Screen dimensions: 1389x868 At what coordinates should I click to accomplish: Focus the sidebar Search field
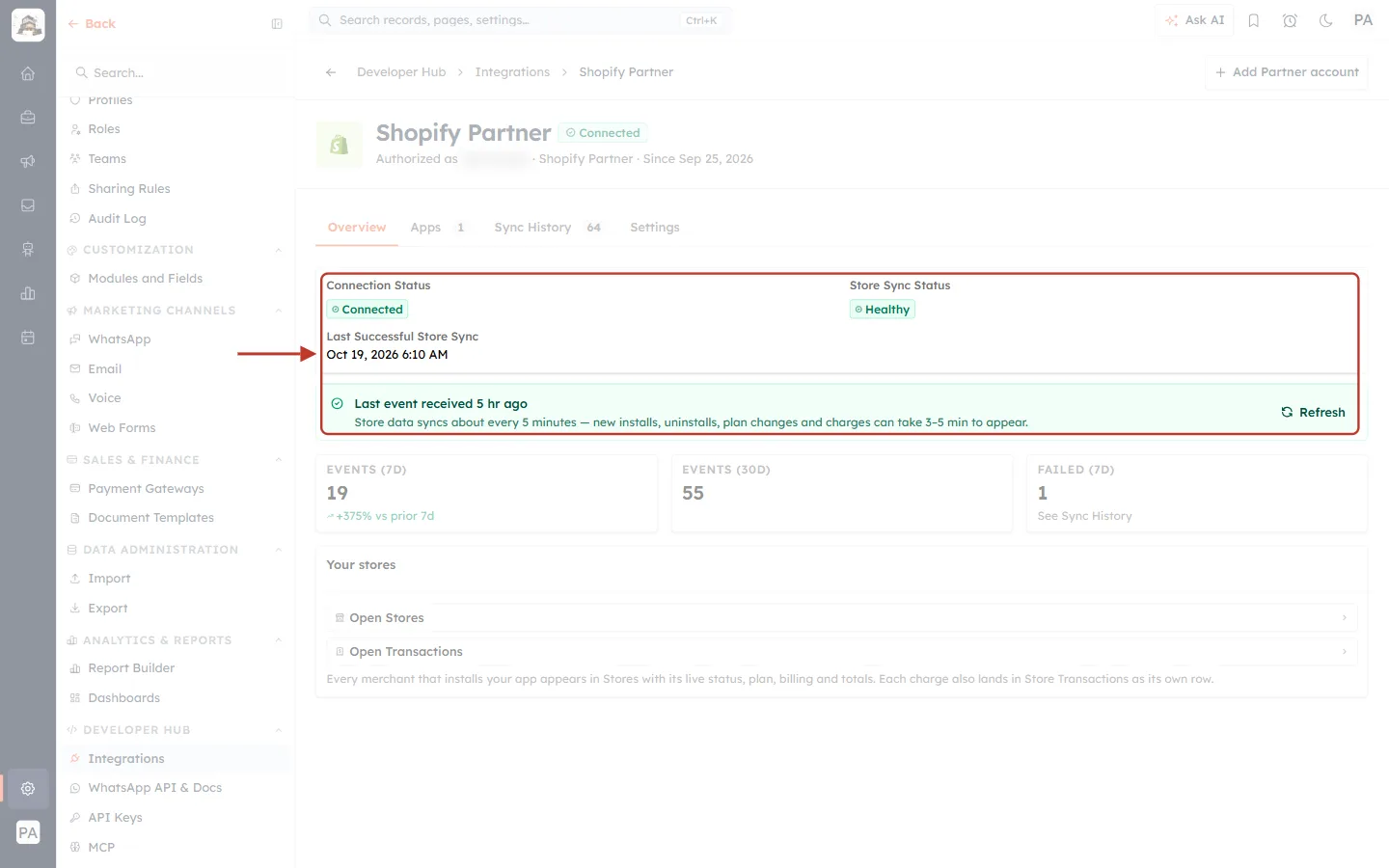tap(177, 73)
